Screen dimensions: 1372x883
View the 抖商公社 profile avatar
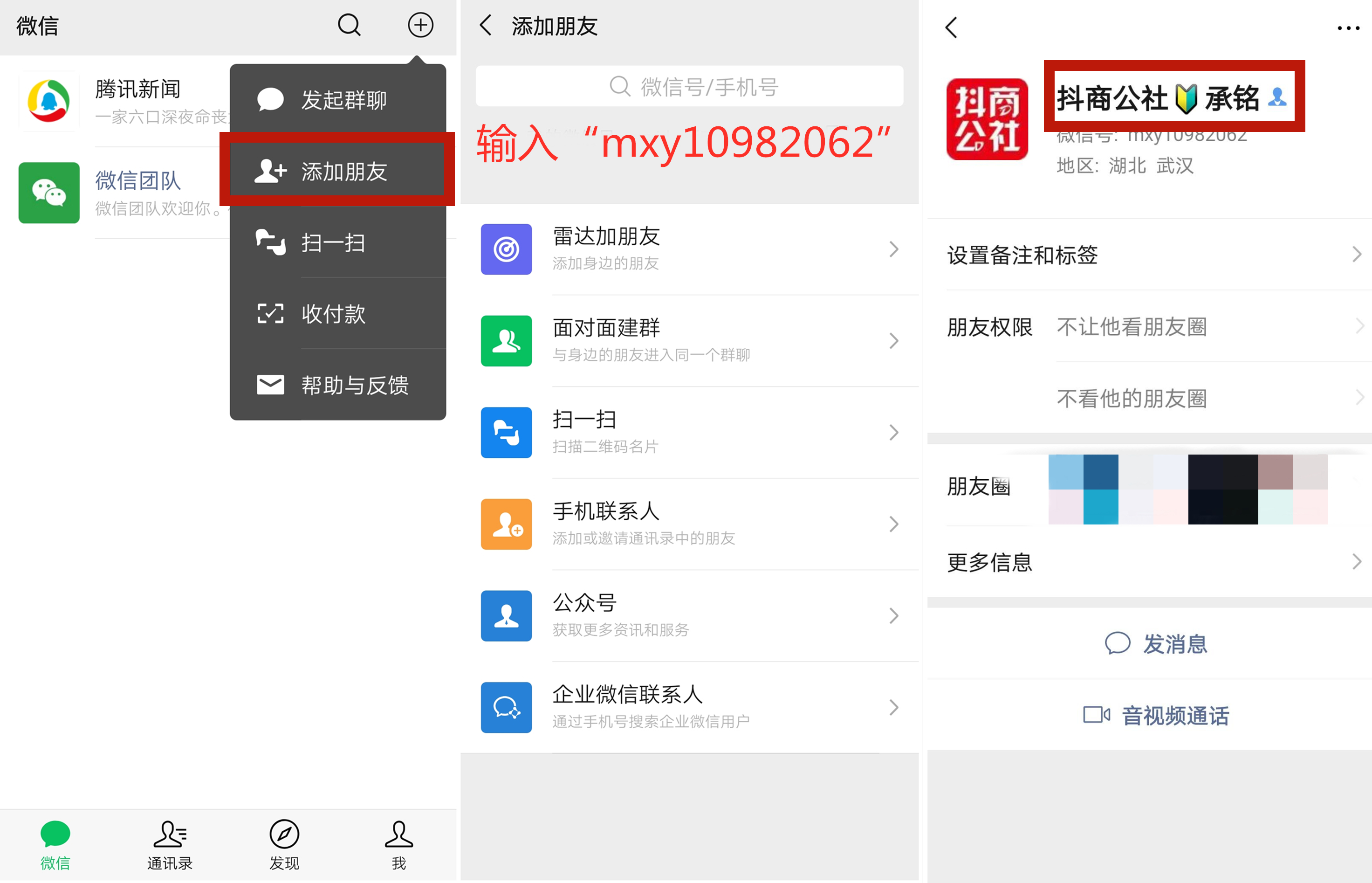[987, 119]
